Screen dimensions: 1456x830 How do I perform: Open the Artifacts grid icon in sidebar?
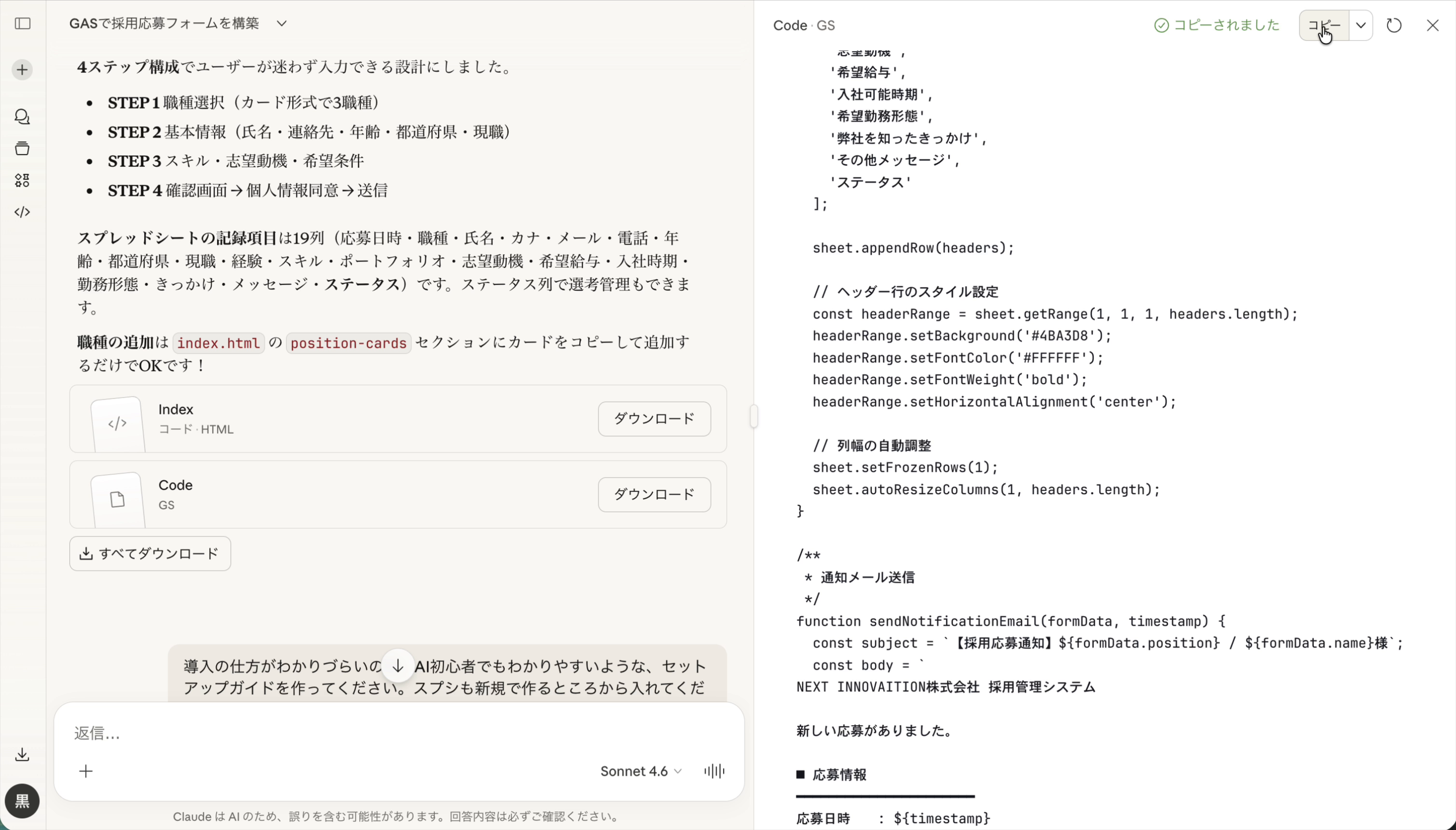pyautogui.click(x=22, y=180)
